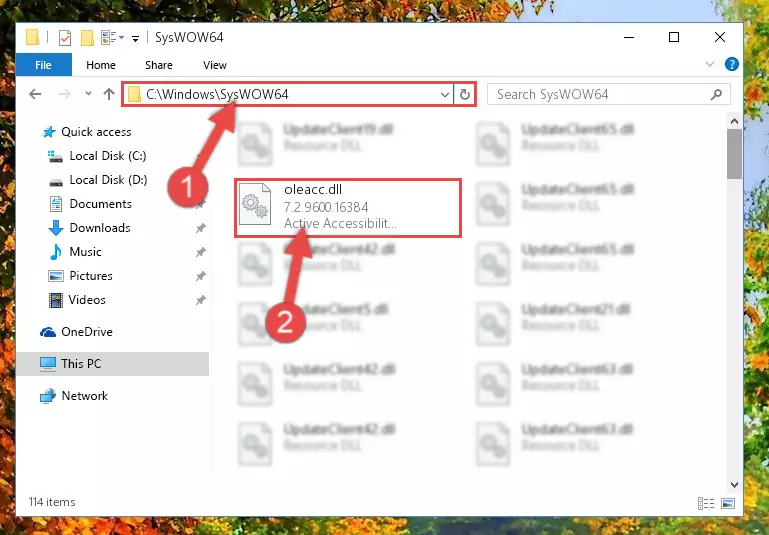Click the folder icon at title bar left
769x535 pixels.
point(32,37)
